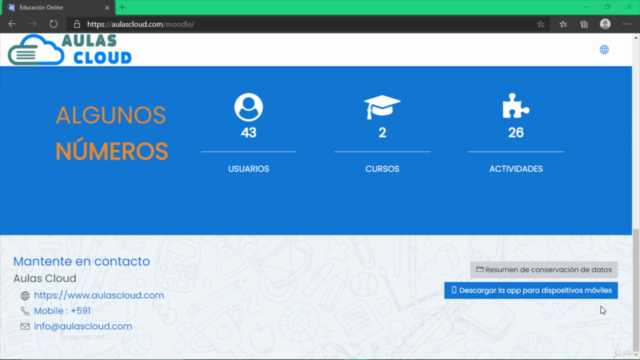Click the envelope icon beside email
640x360 pixels.
pos(25,327)
